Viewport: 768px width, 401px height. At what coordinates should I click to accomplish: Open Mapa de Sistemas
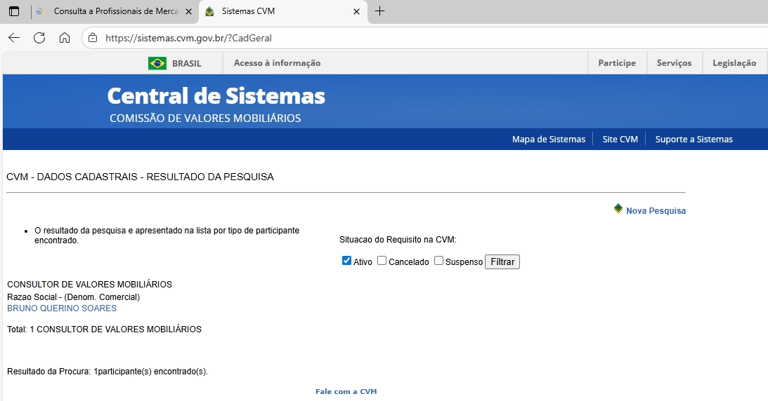(549, 139)
